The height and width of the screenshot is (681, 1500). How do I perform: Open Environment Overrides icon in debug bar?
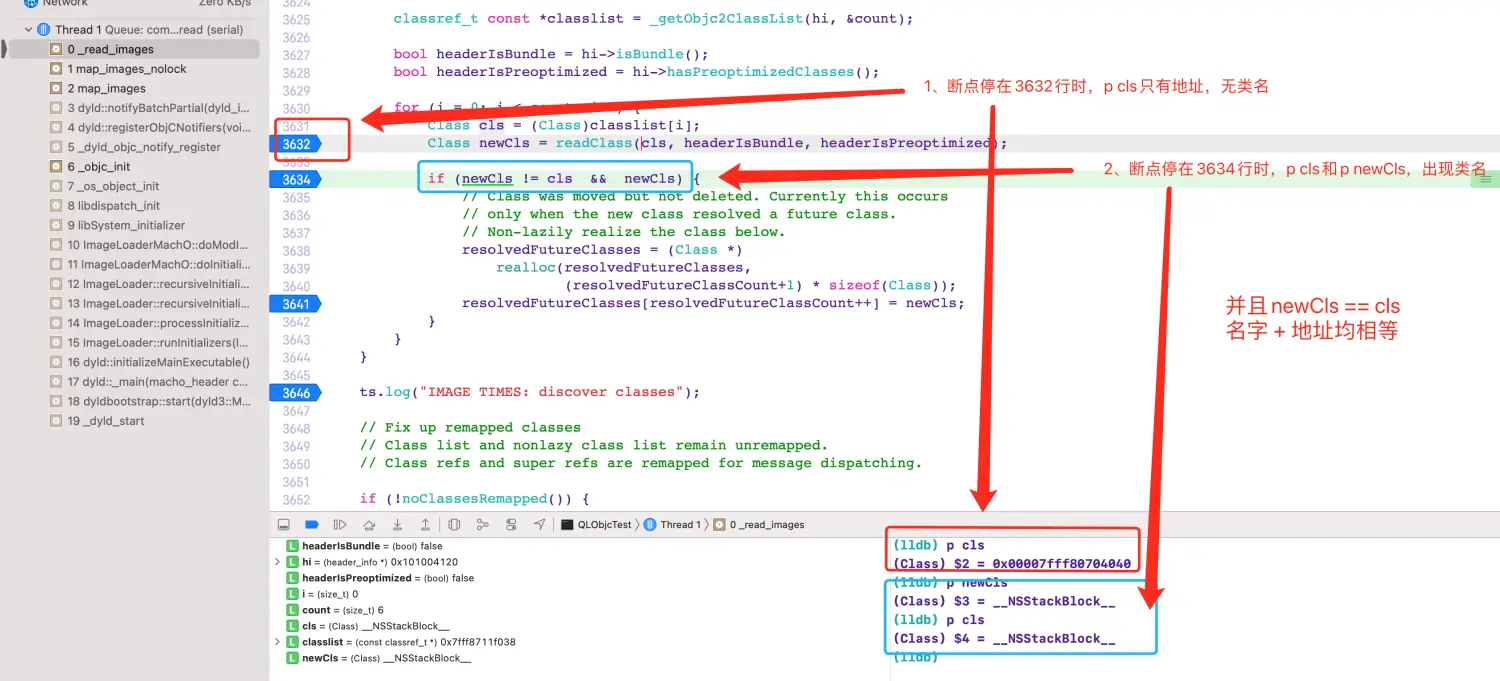click(511, 524)
